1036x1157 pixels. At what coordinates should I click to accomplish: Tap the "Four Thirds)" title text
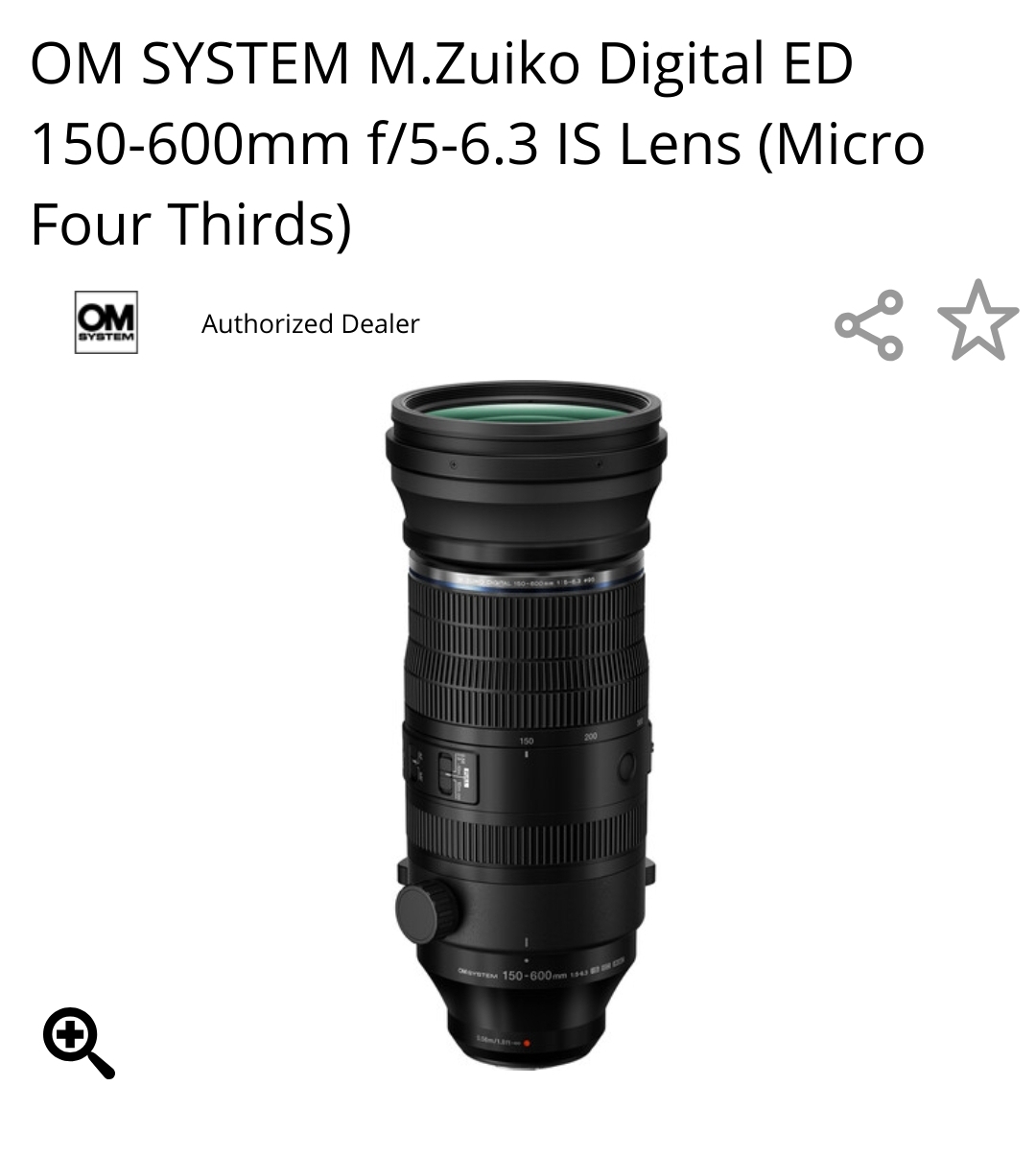[191, 224]
